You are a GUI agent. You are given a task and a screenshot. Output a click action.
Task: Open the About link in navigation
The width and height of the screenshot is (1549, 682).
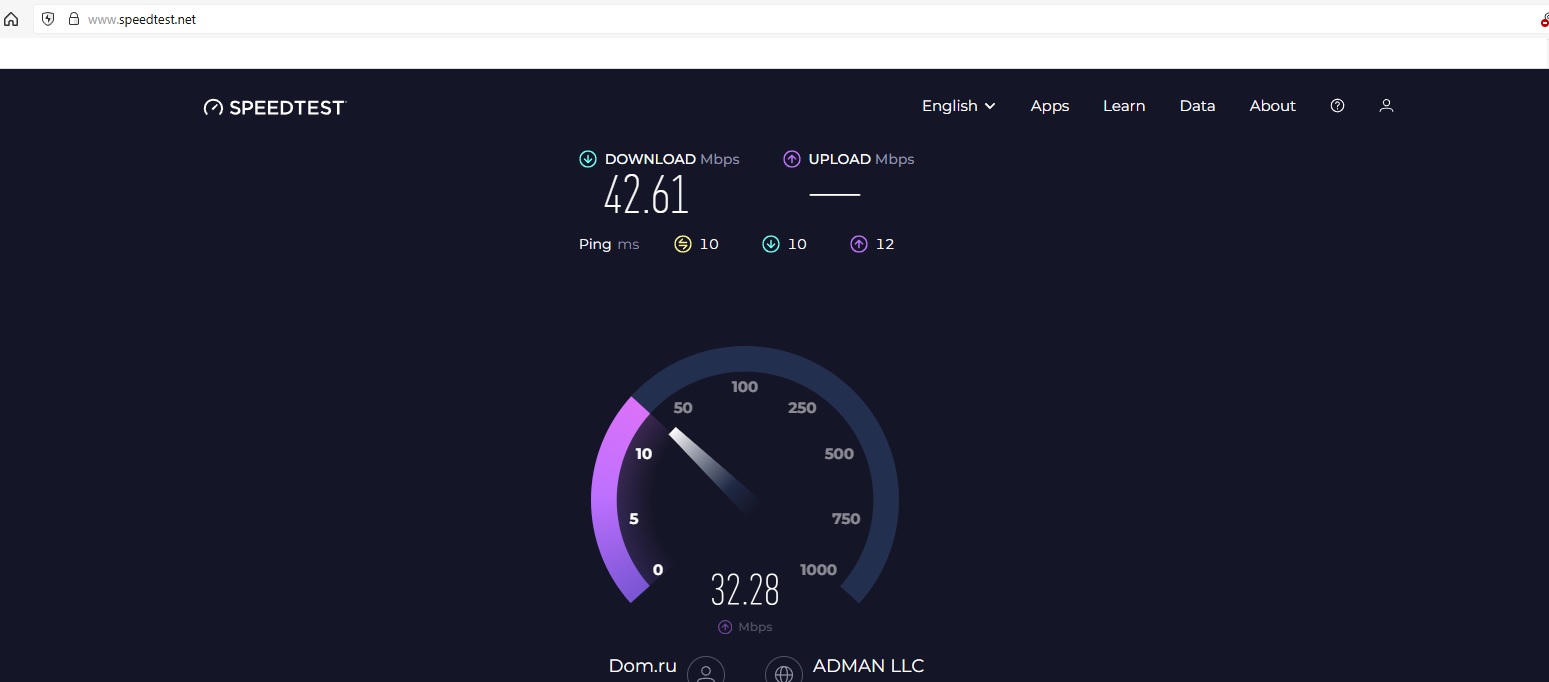1272,106
